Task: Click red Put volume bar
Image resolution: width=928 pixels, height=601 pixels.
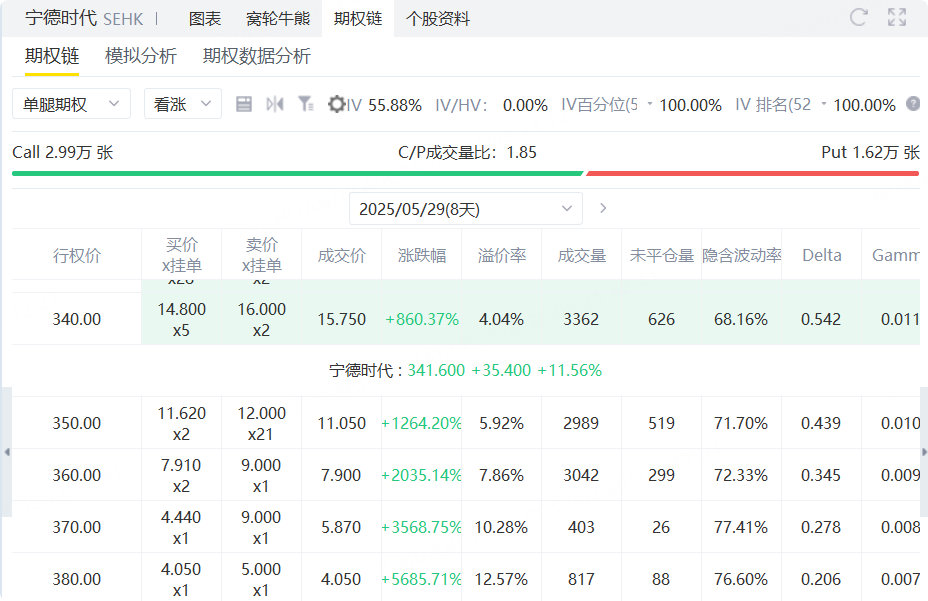Action: (x=752, y=173)
